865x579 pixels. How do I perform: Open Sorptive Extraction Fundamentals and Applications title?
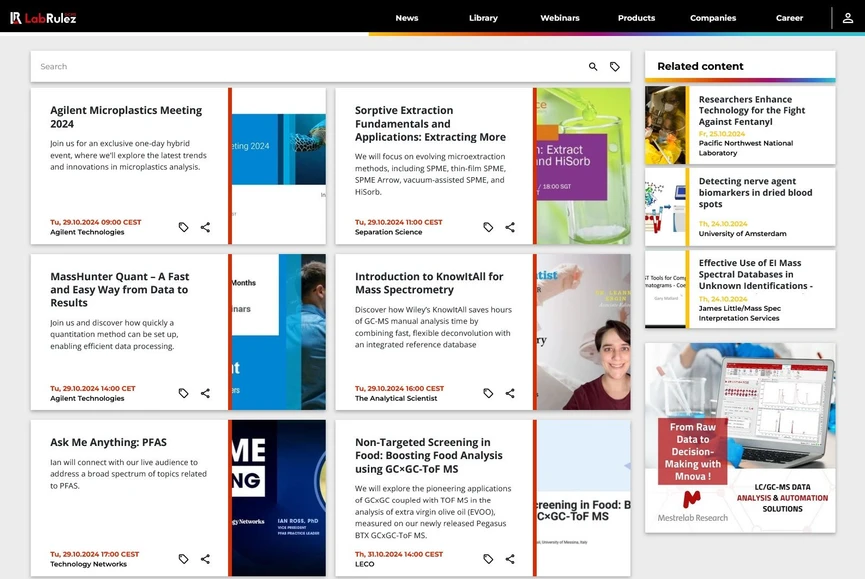430,124
